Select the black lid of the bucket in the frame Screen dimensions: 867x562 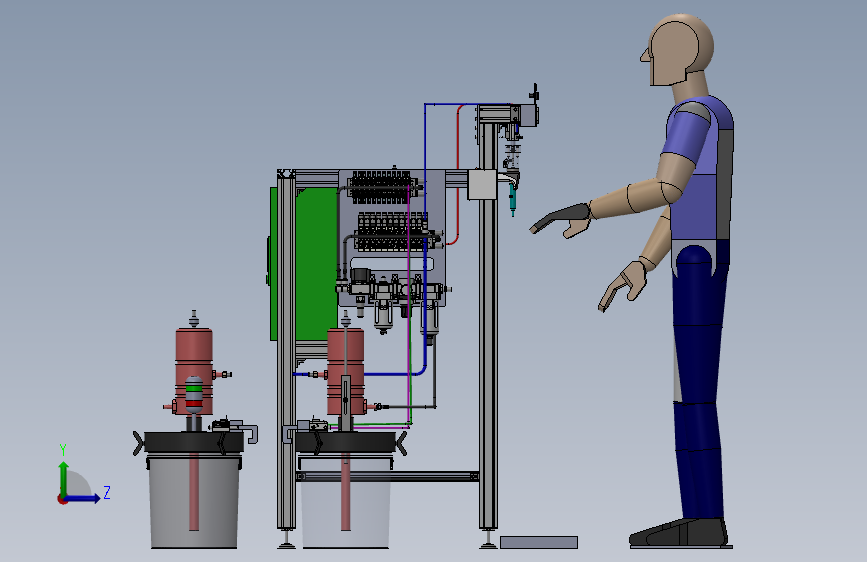[x=346, y=443]
